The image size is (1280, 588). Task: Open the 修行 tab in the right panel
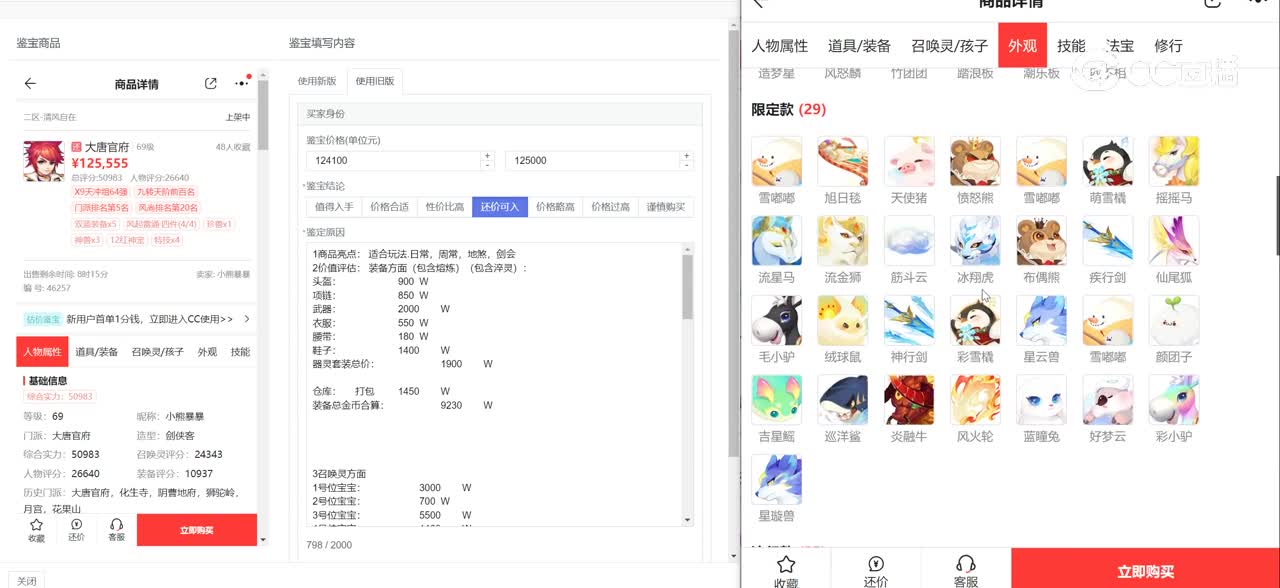point(1168,46)
